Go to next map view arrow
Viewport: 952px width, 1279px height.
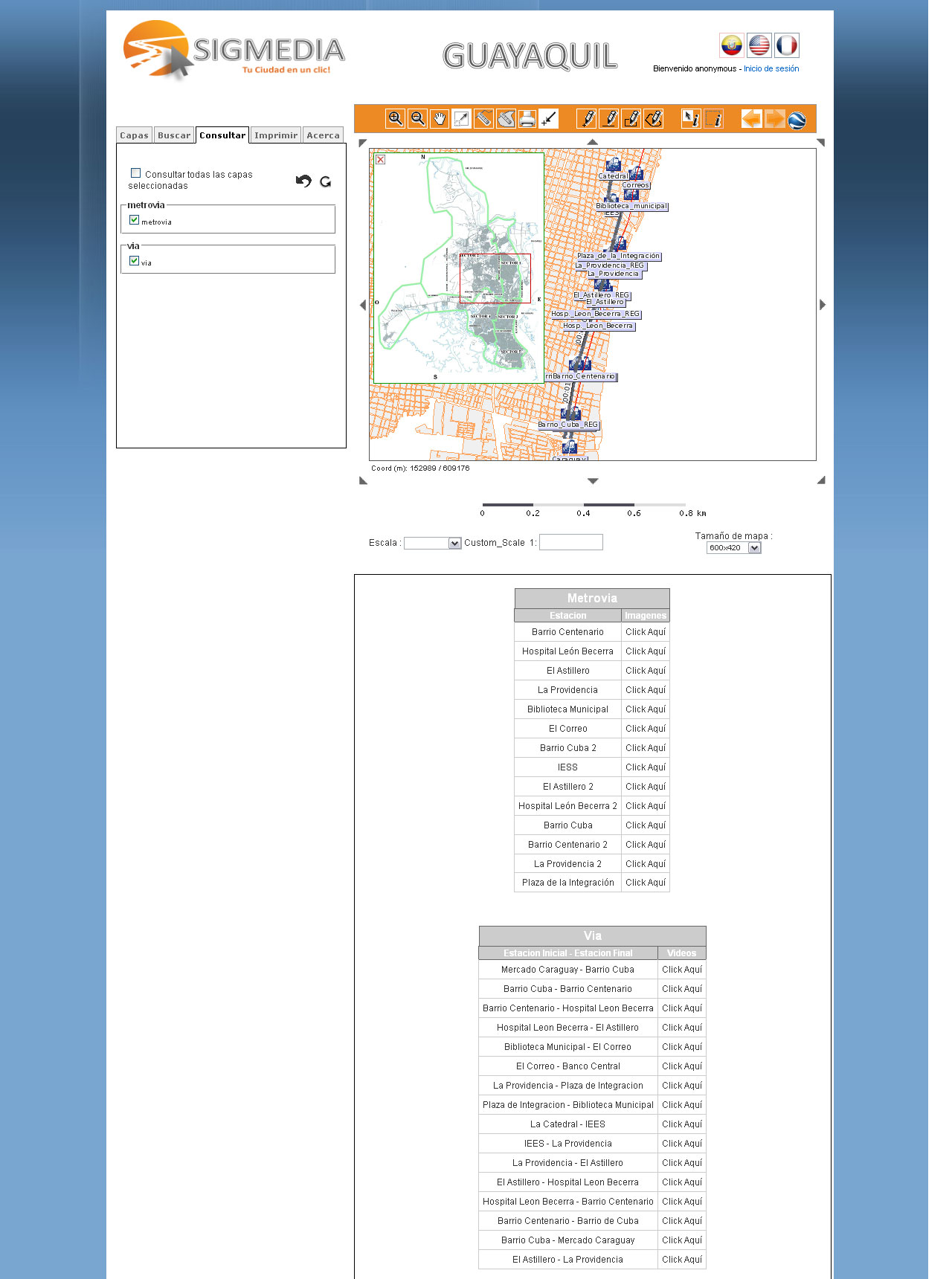click(775, 118)
